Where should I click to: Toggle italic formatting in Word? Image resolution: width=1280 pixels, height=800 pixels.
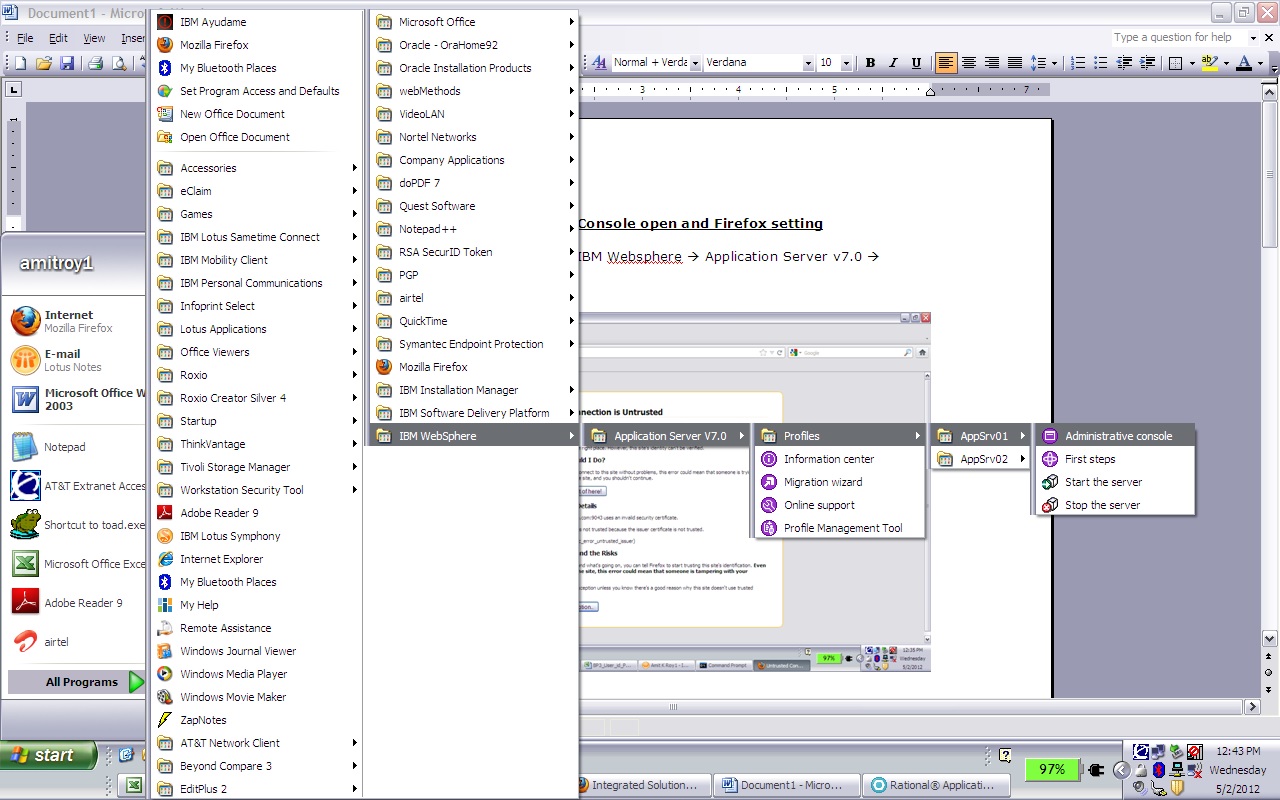[x=893, y=62]
